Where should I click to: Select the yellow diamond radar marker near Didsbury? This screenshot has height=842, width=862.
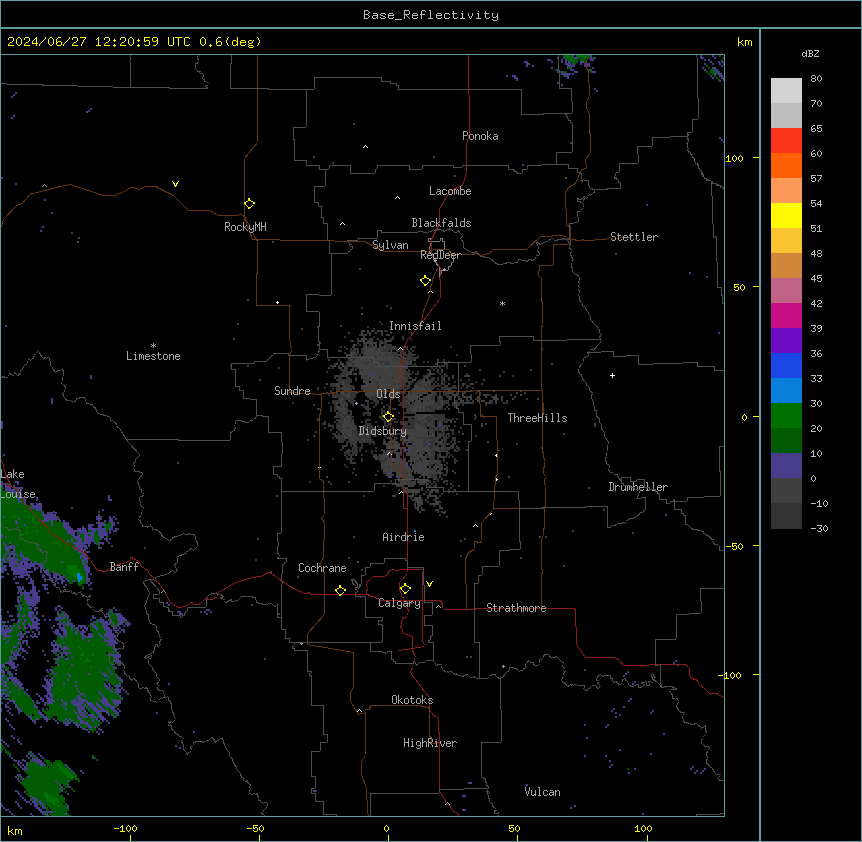(x=388, y=417)
